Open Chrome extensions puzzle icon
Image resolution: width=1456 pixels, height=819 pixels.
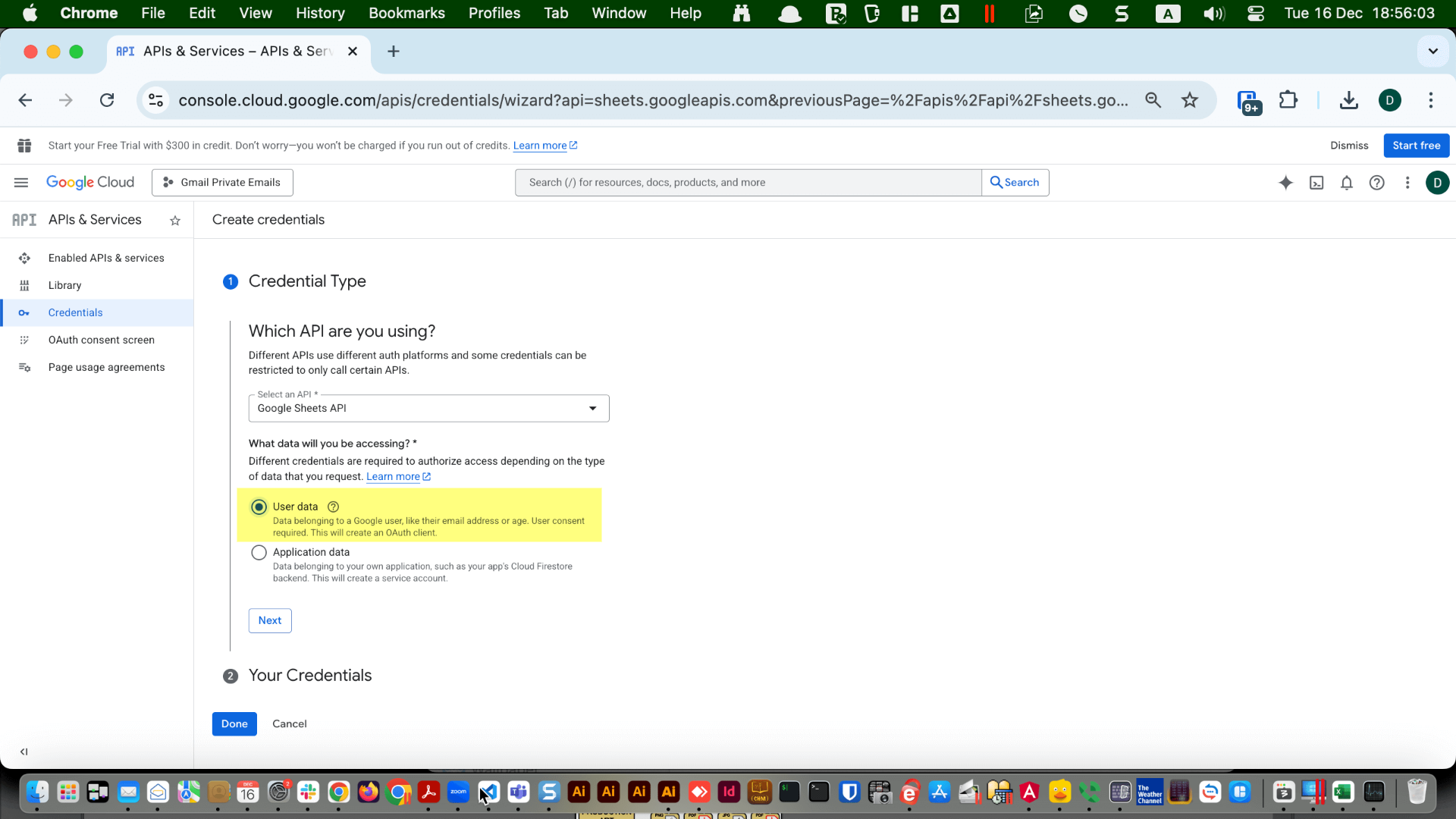1288,99
